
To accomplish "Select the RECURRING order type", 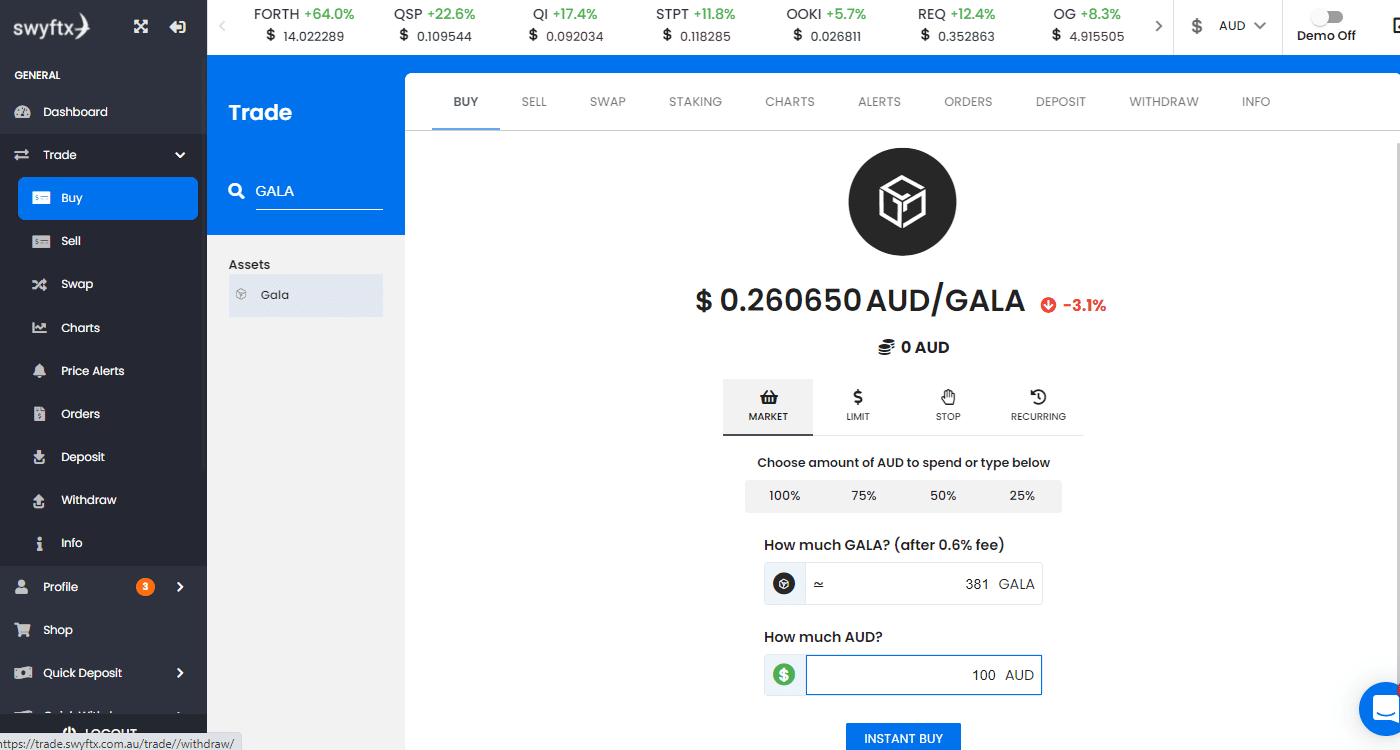I will 1038,406.
